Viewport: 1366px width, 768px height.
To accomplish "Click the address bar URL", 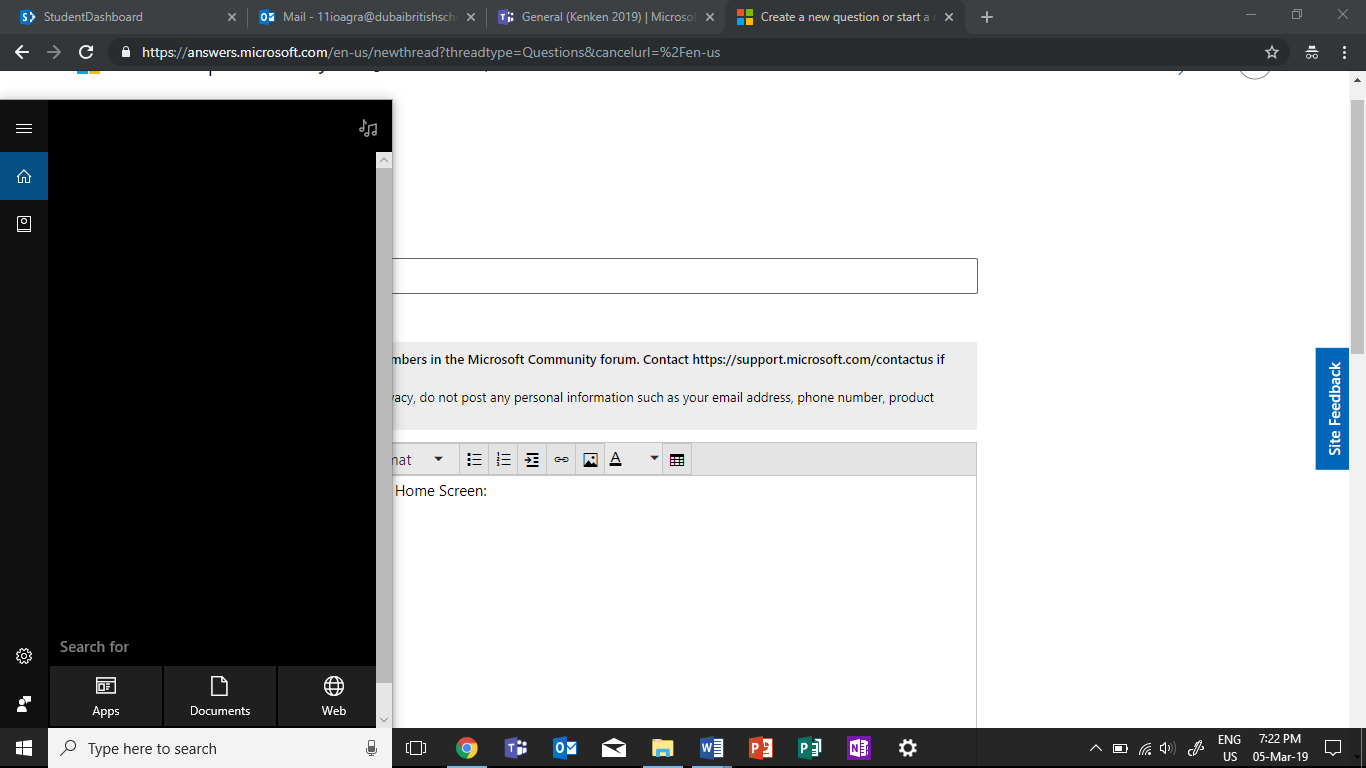I will pos(430,52).
